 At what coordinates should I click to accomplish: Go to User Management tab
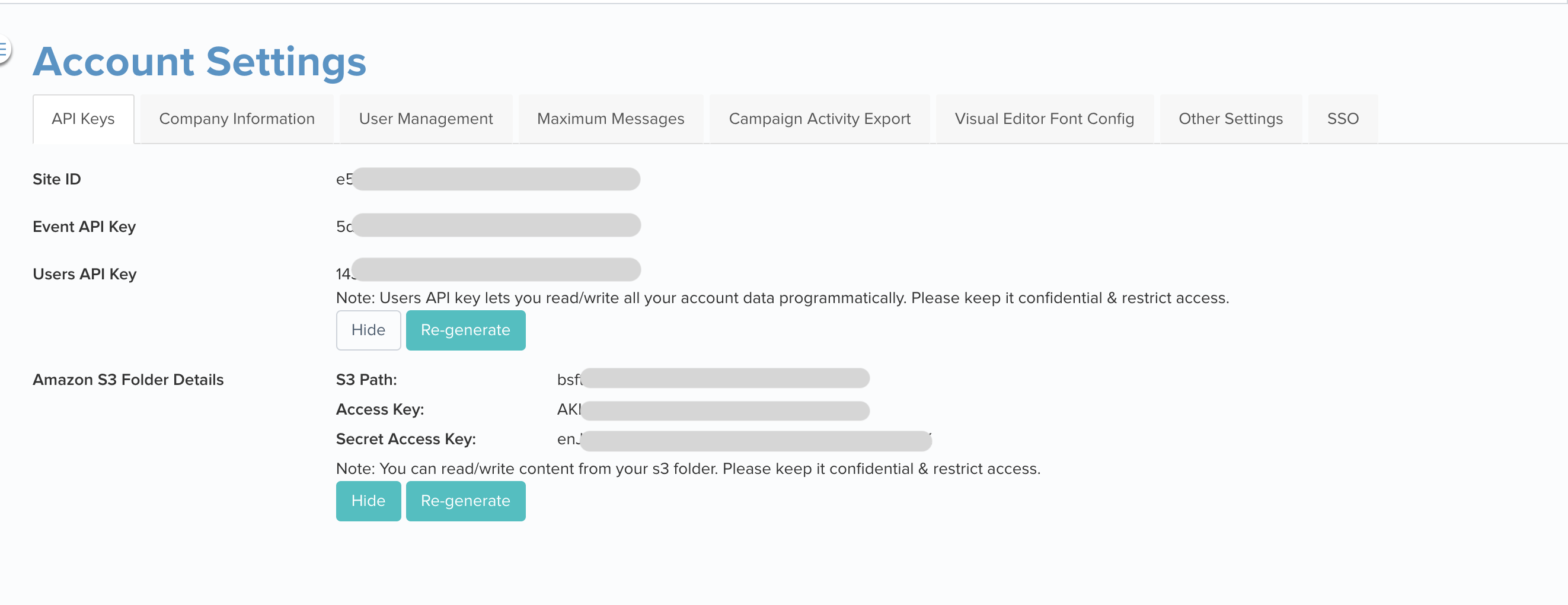coord(426,119)
